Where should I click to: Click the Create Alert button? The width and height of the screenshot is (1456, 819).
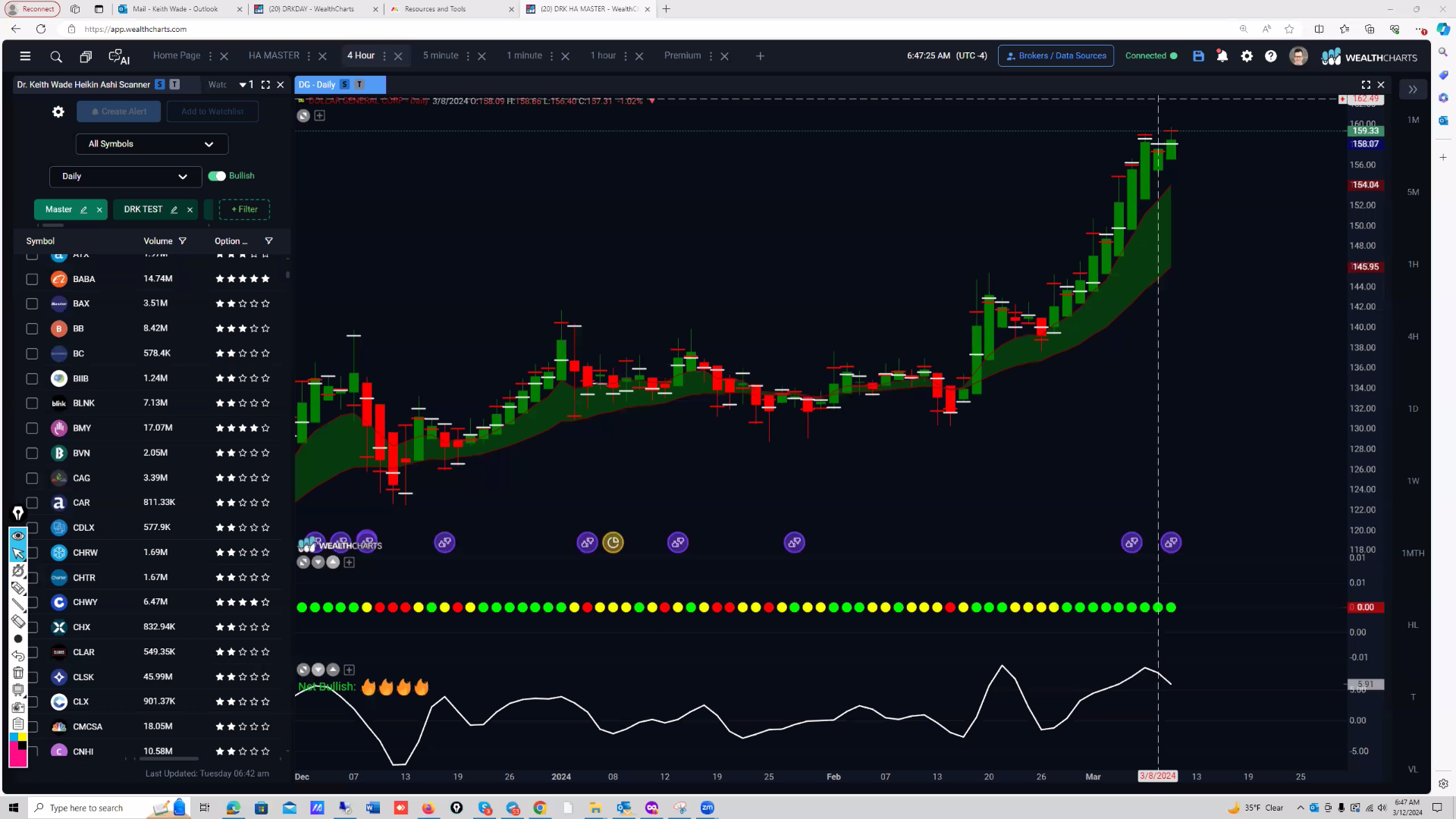click(x=119, y=111)
